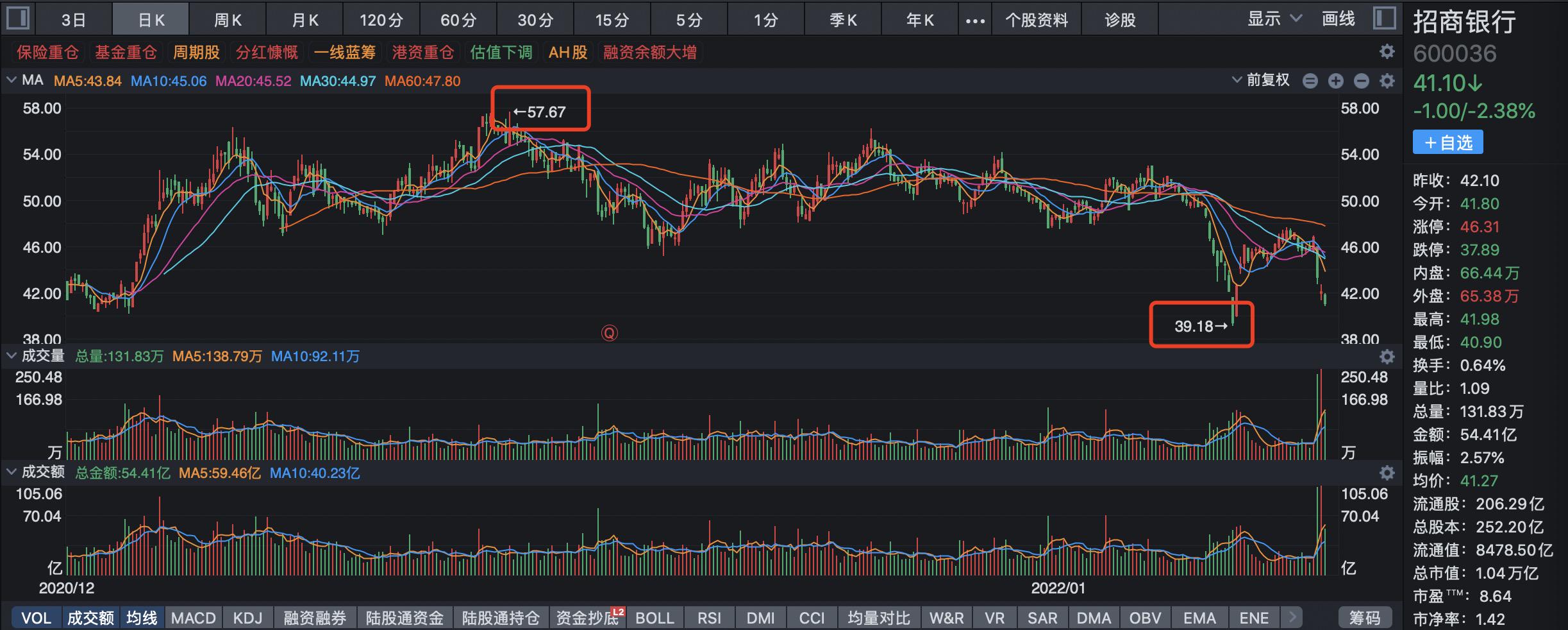Image resolution: width=1568 pixels, height=630 pixels.
Task: Click the MA60:47.80 legend value
Action: click(422, 81)
